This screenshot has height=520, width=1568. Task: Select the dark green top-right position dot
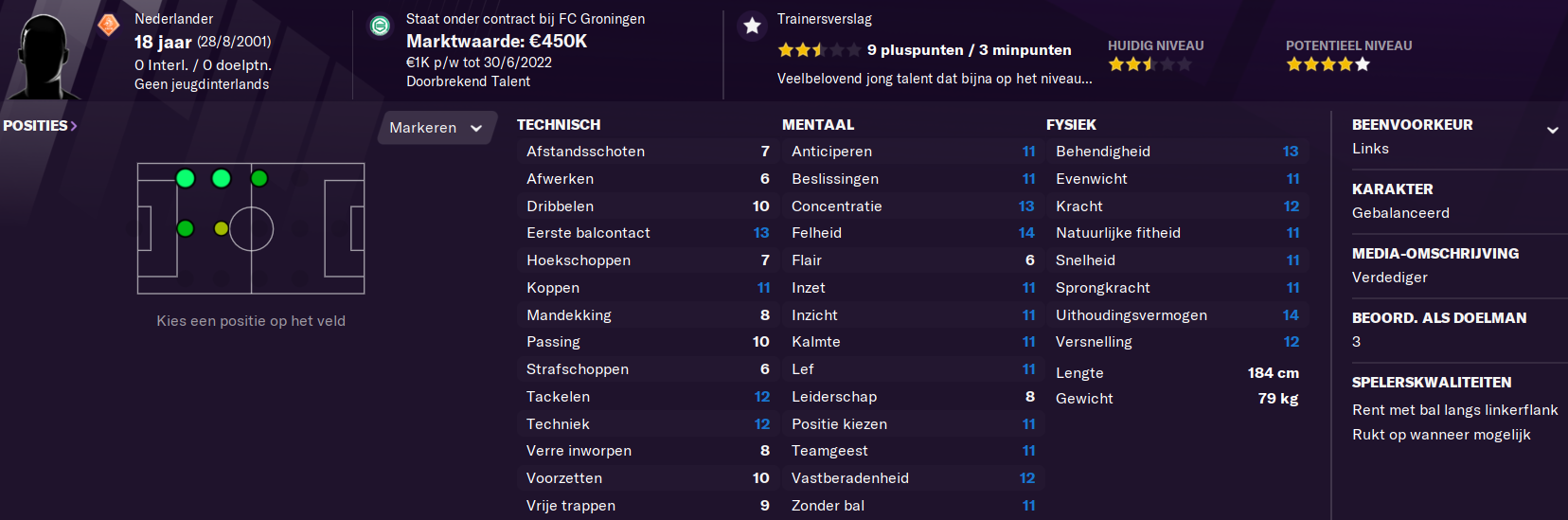click(x=259, y=178)
